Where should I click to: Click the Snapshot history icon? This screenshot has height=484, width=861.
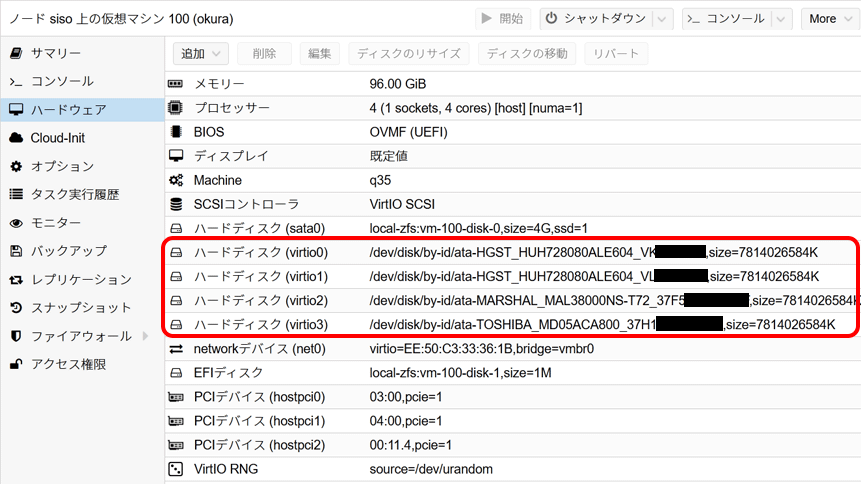[x=16, y=308]
